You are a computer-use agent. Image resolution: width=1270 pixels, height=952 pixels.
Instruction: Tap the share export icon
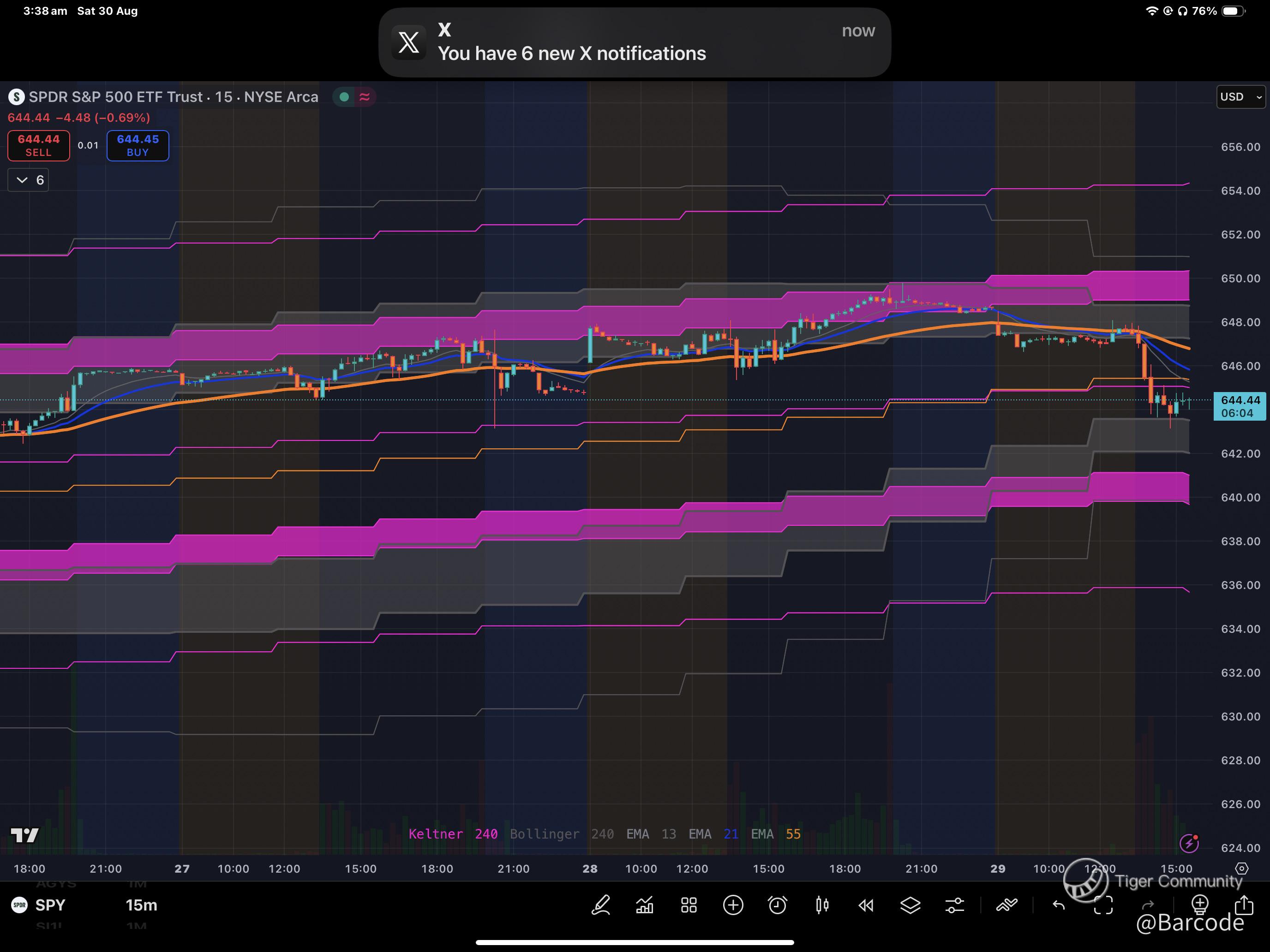point(1244,905)
